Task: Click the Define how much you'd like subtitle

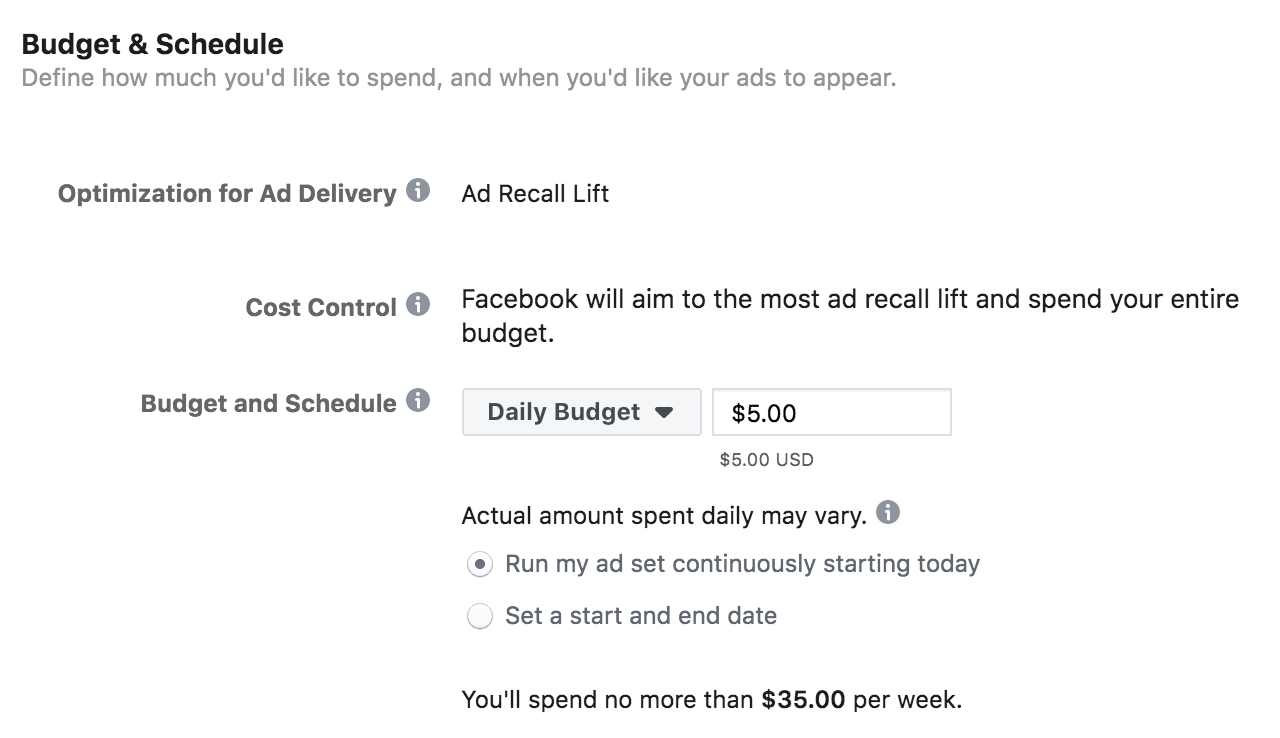Action: [458, 78]
